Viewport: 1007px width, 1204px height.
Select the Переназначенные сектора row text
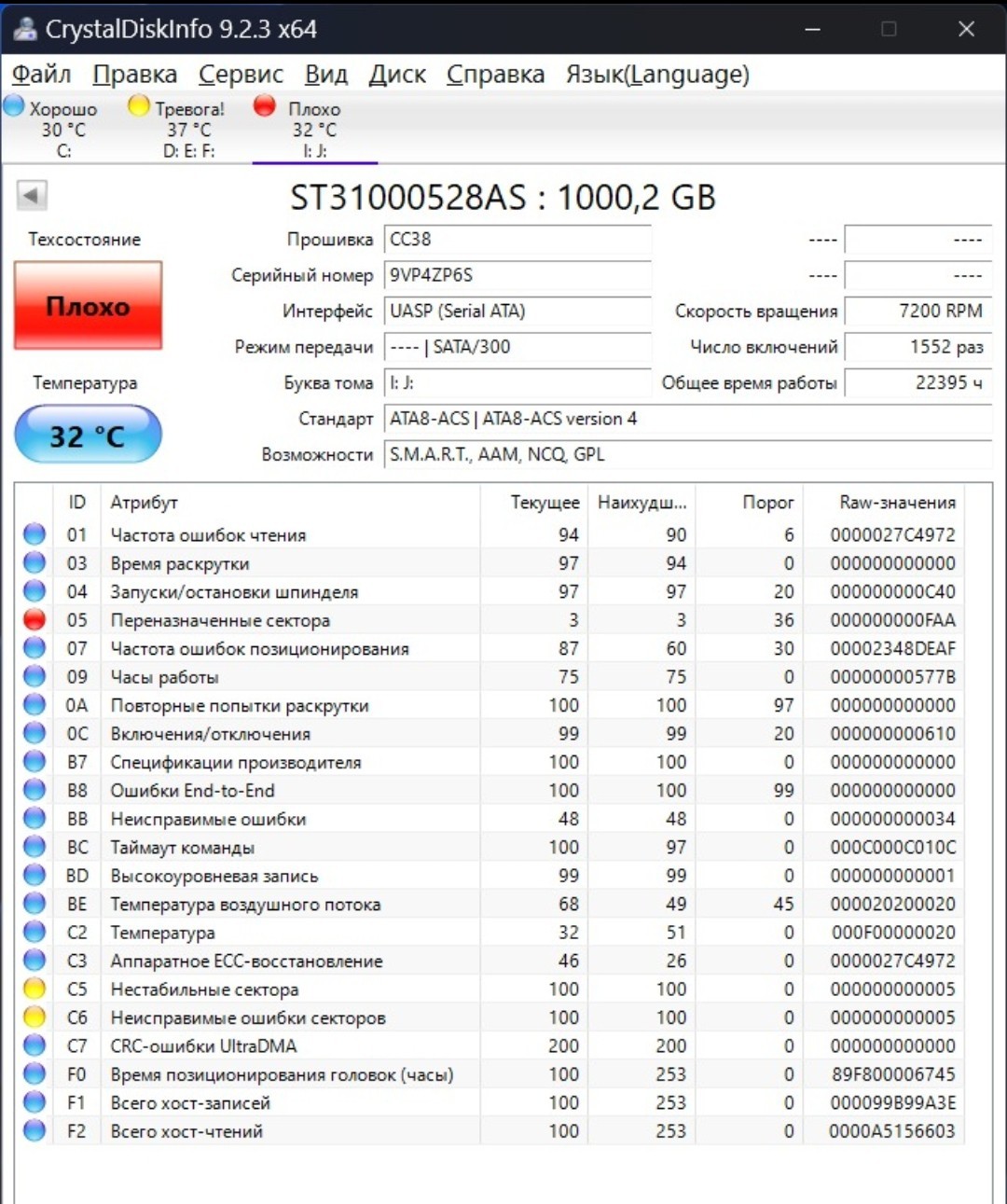tap(220, 620)
